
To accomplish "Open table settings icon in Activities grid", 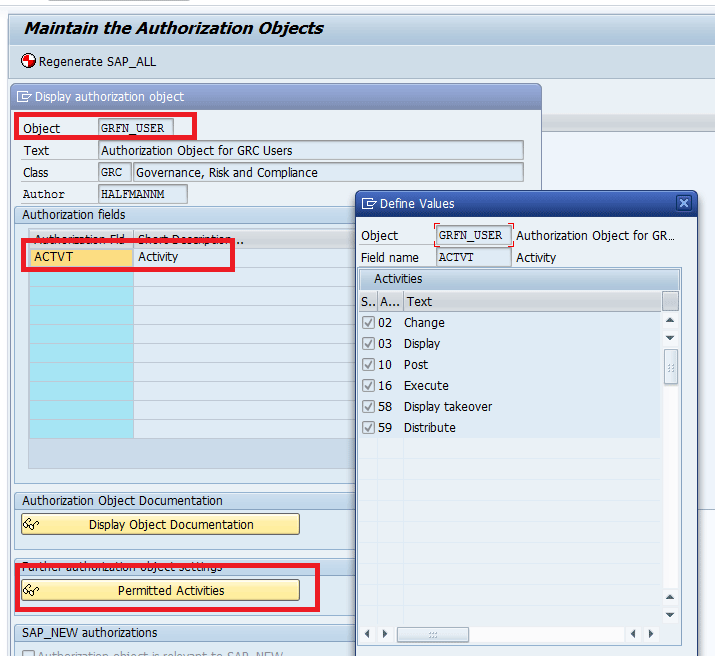I will tap(670, 301).
